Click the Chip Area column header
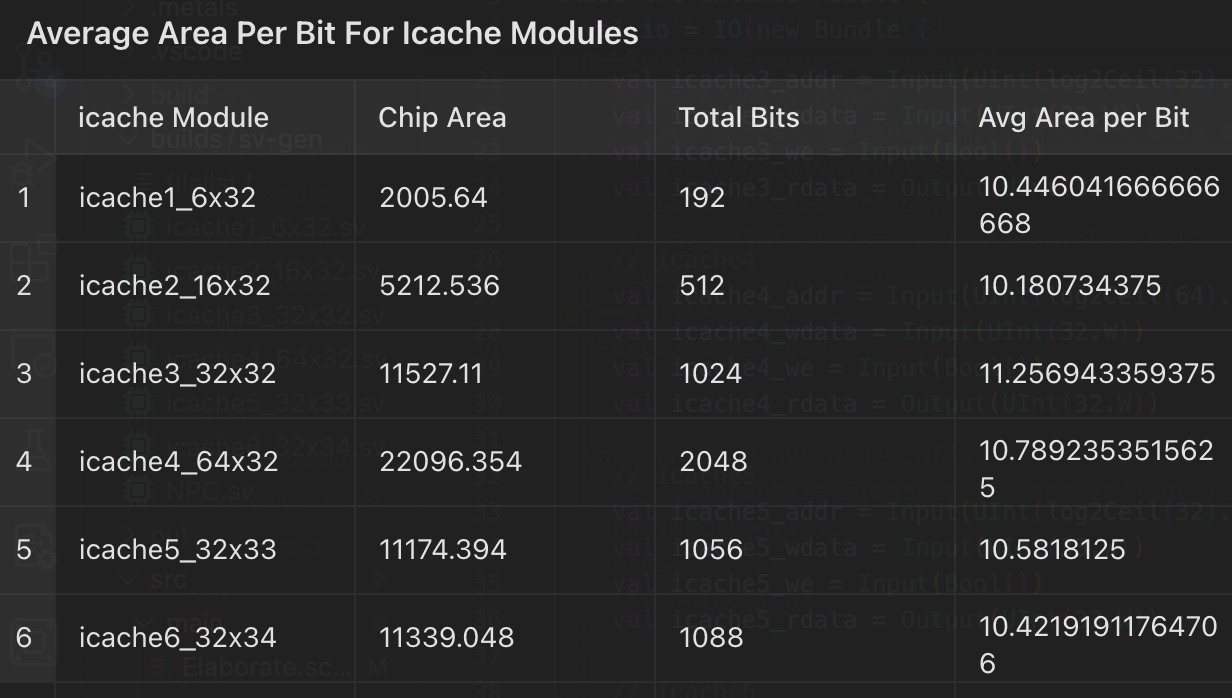The width and height of the screenshot is (1232, 698). pyautogui.click(x=442, y=118)
